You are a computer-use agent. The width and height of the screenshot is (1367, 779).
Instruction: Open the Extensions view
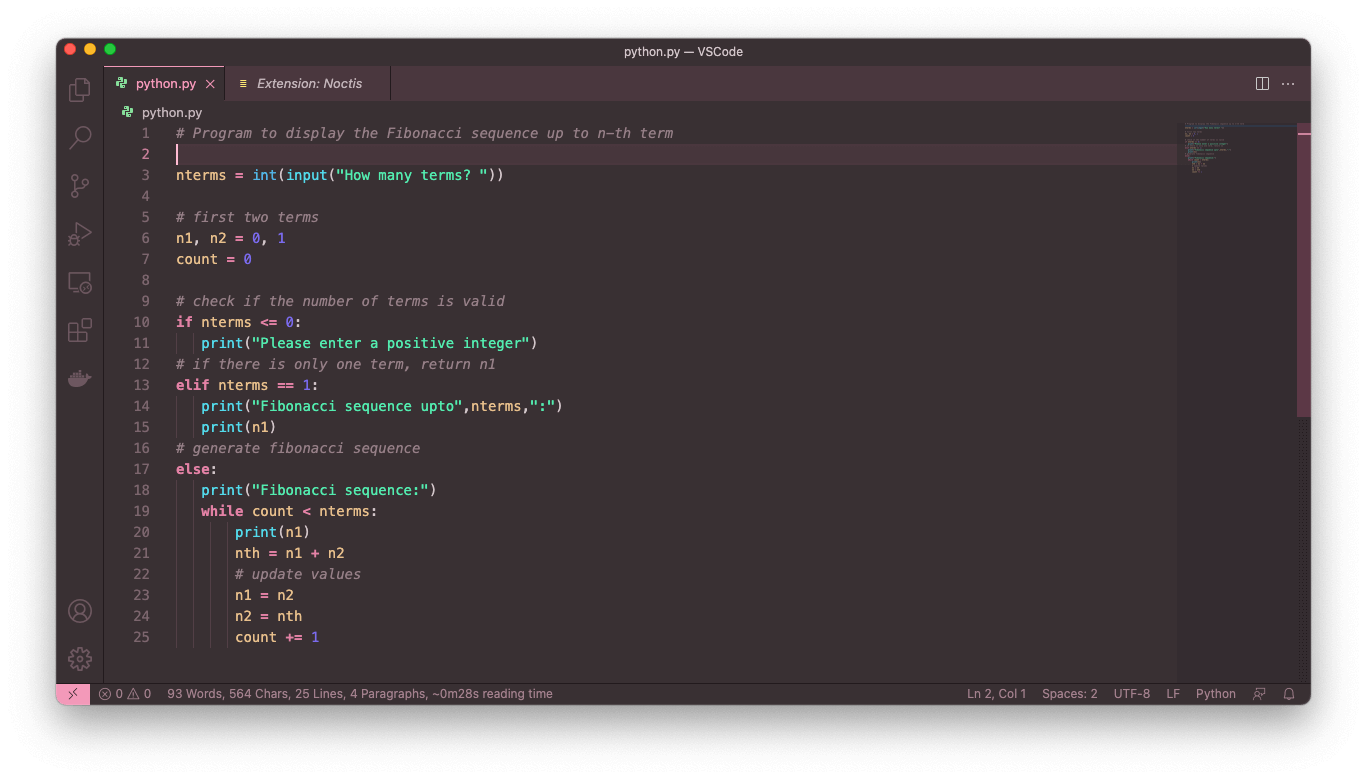[x=80, y=330]
